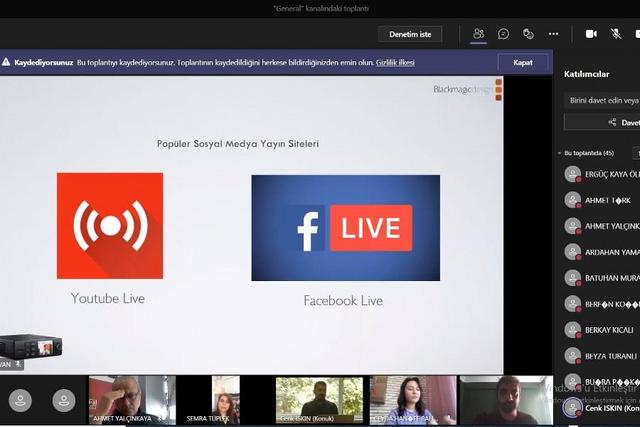Screen dimensions: 640x427
Task: Click AHMET YALÇINKAYA video thumbnail
Action: click(132, 400)
